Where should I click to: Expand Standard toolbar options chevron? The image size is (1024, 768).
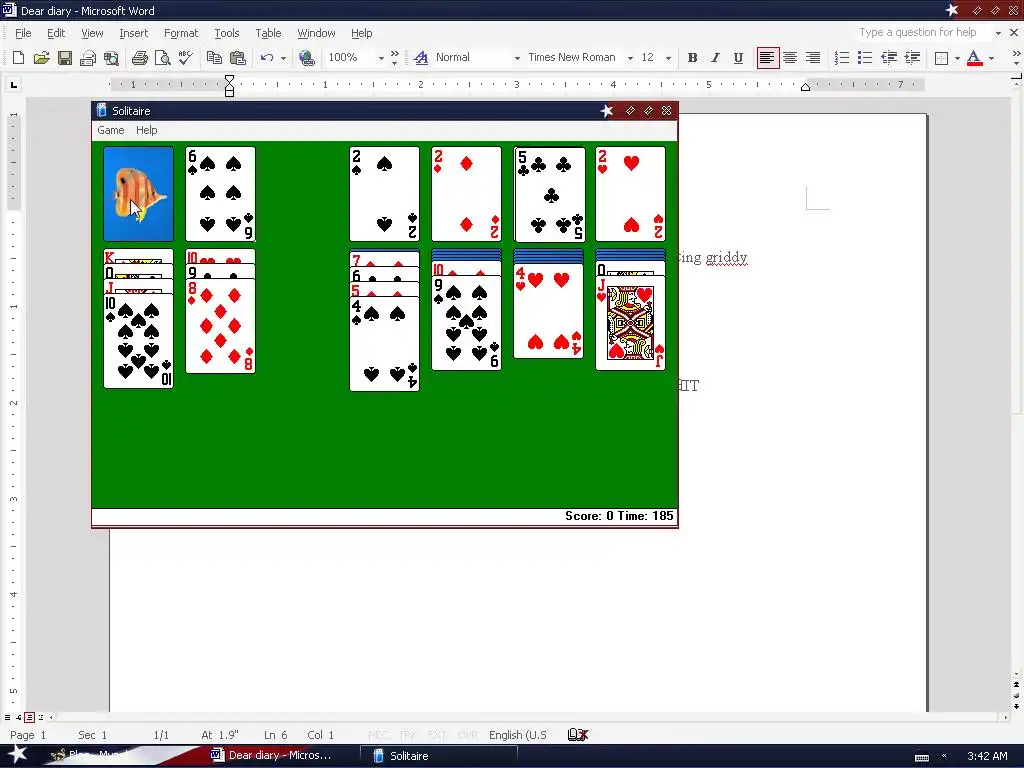tap(394, 58)
